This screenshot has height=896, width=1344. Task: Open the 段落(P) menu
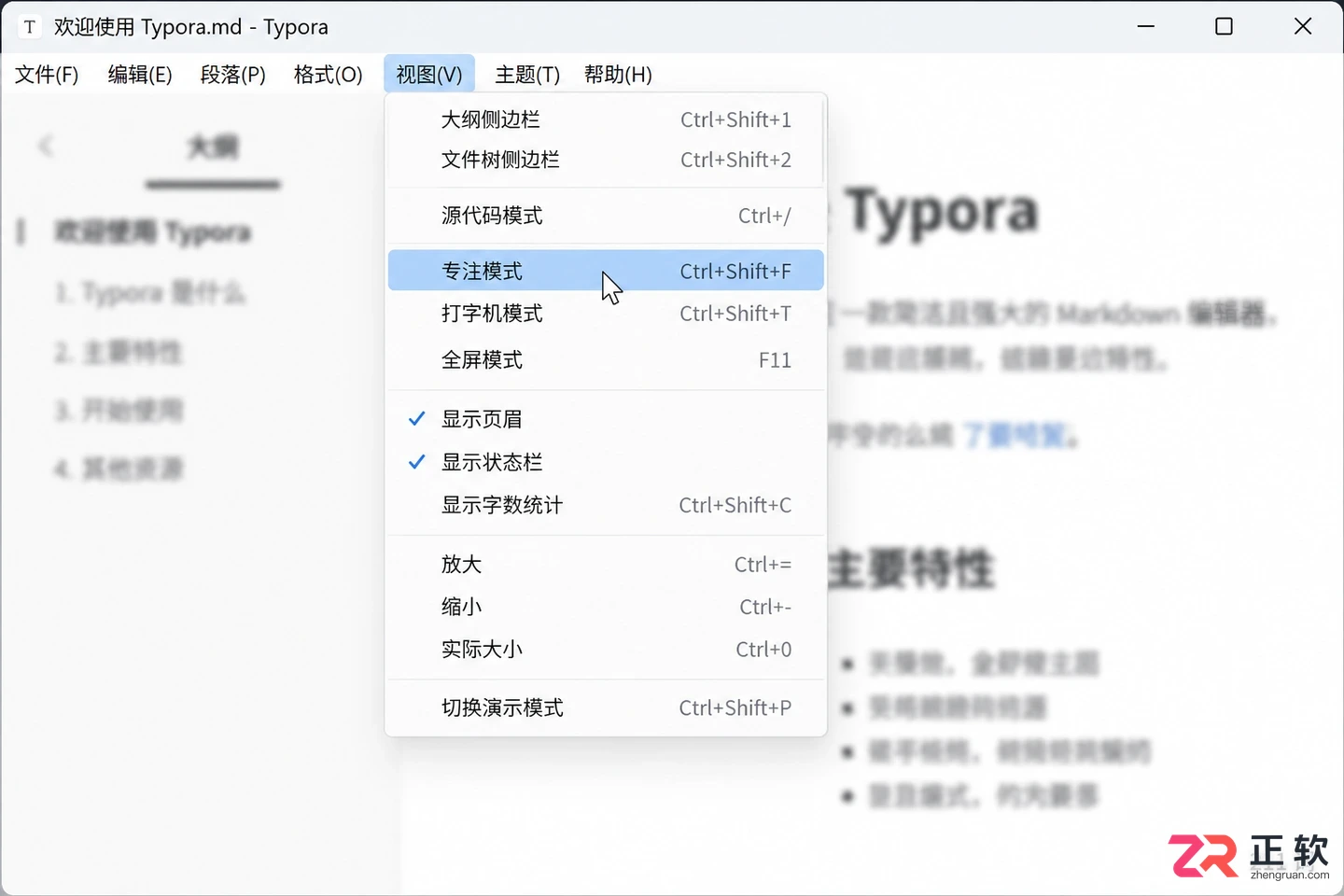[233, 75]
